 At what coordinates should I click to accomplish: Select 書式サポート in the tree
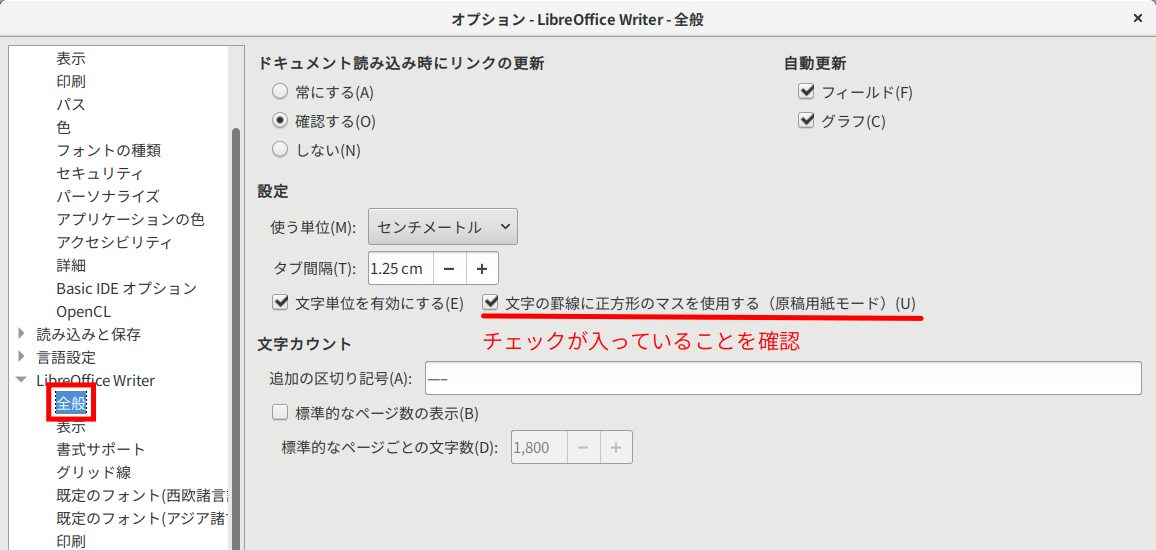101,449
